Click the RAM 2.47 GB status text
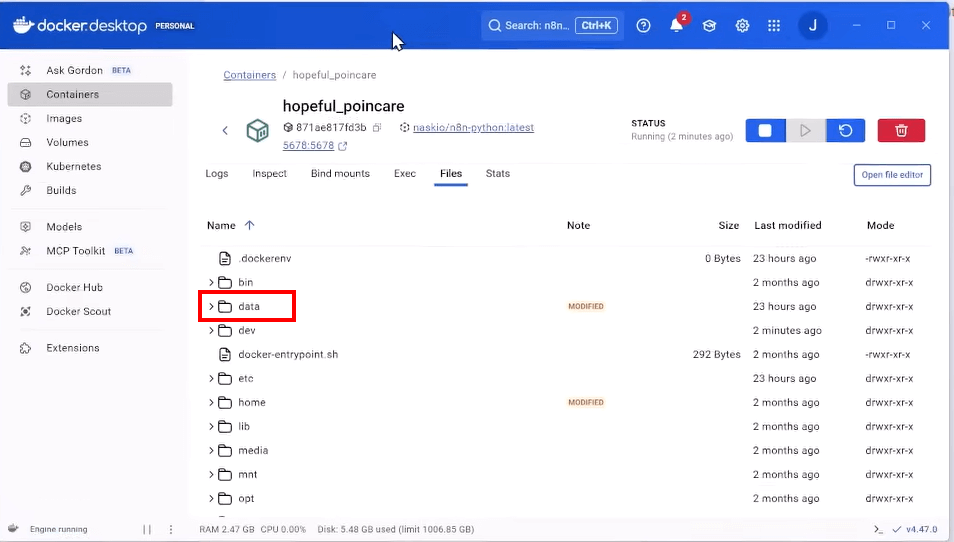The width and height of the screenshot is (954, 542). pos(227,529)
